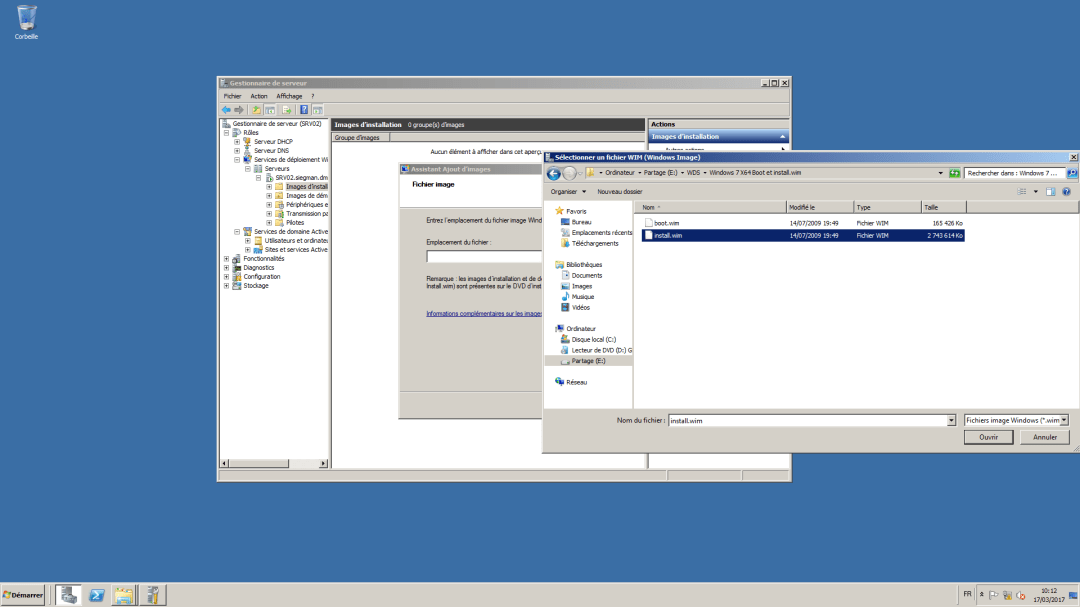Click the forward arrow in Server Manager toolbar
The width and height of the screenshot is (1080, 607).
point(240,109)
